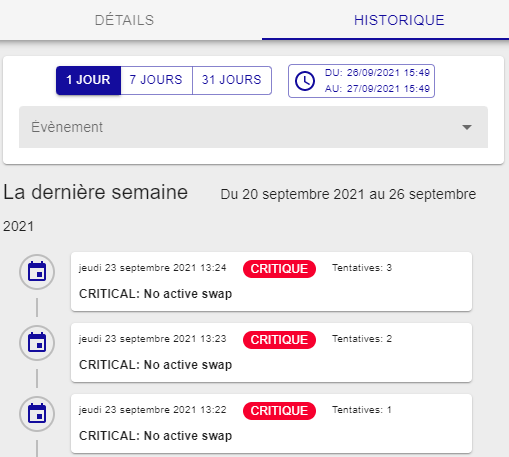Switch to the DÉTAILS tab

(x=124, y=20)
